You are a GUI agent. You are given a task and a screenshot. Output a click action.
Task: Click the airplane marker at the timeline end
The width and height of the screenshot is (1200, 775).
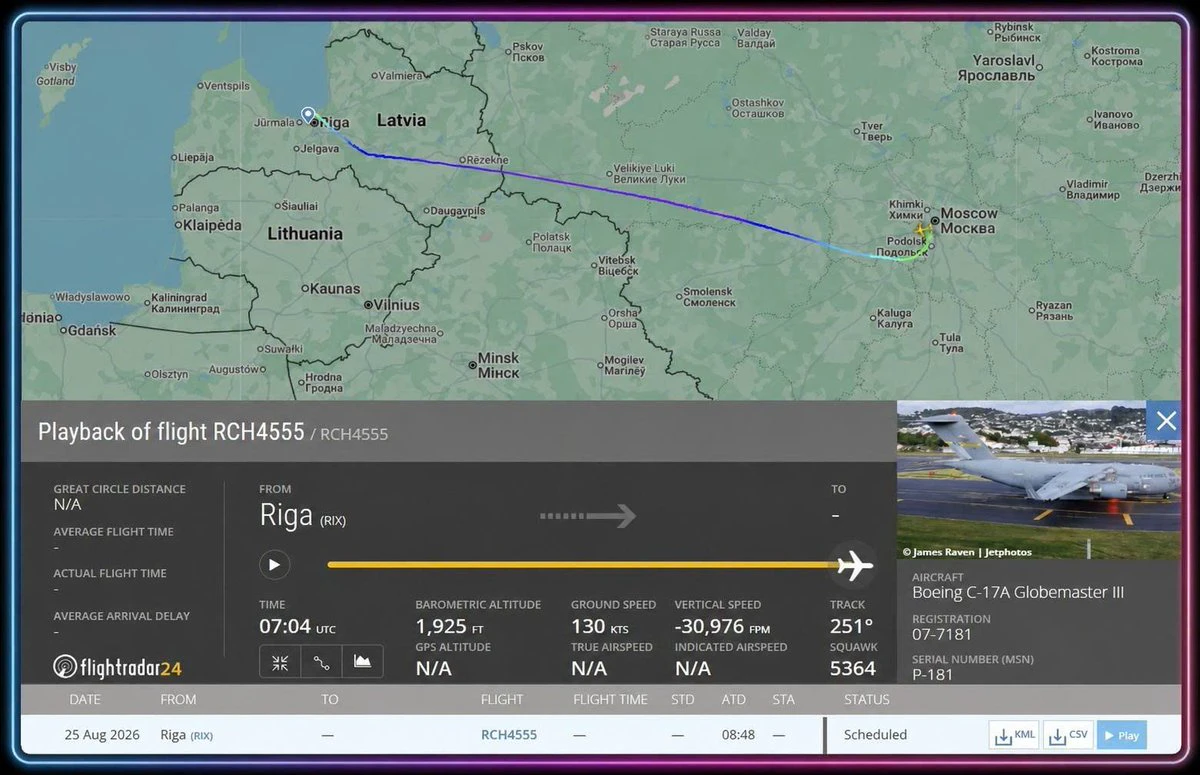coord(854,565)
